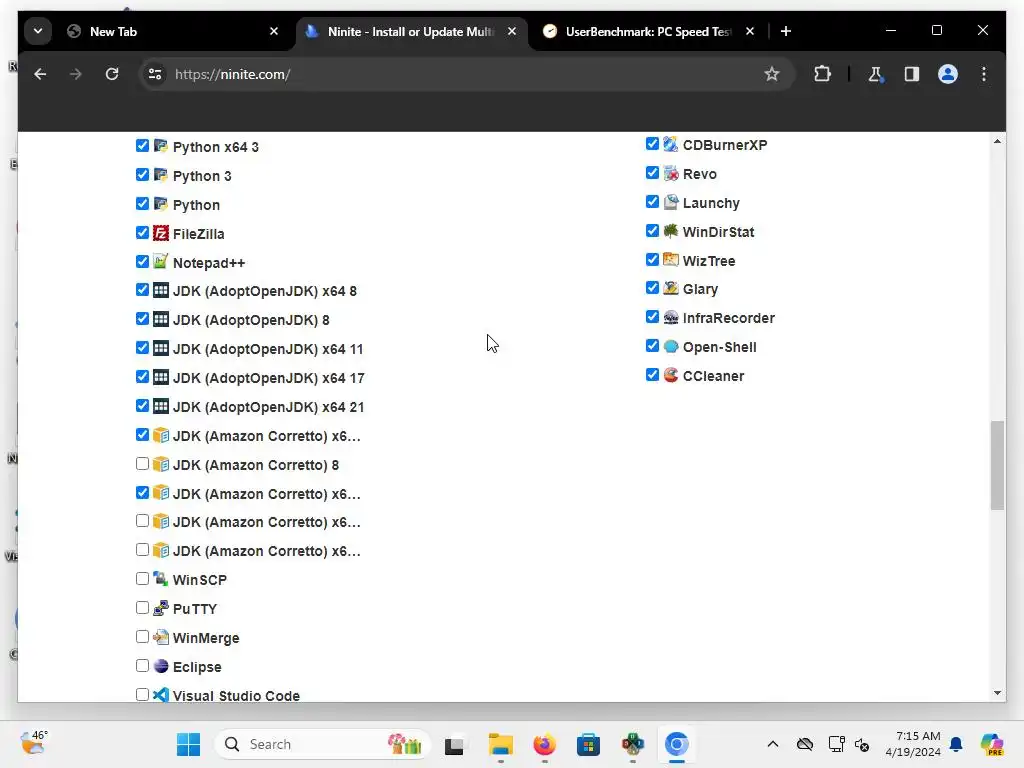This screenshot has height=768, width=1024.
Task: Click the Glary icon
Action: 671,289
